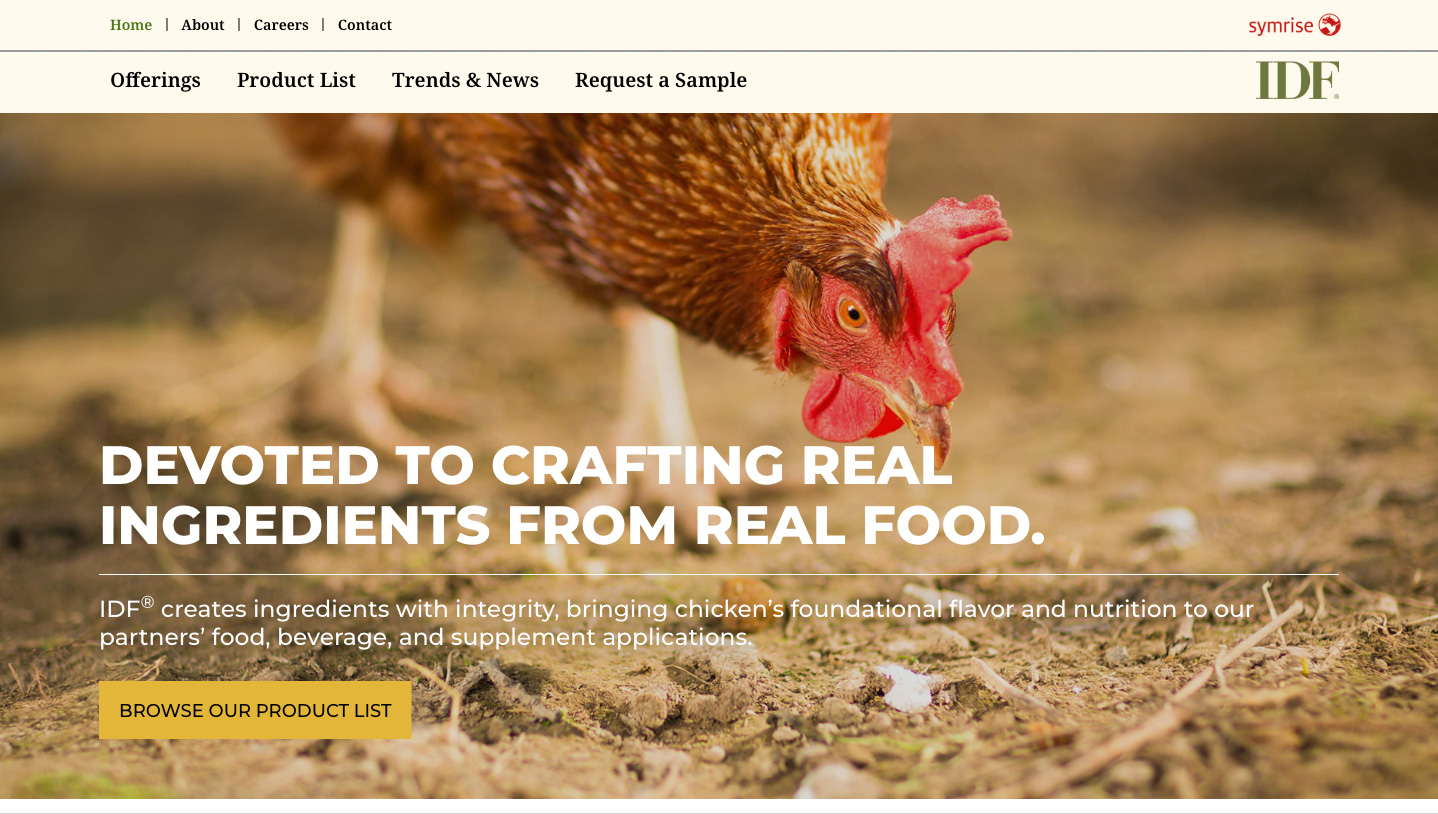Click the Home link
This screenshot has height=814, width=1438.
tap(131, 24)
